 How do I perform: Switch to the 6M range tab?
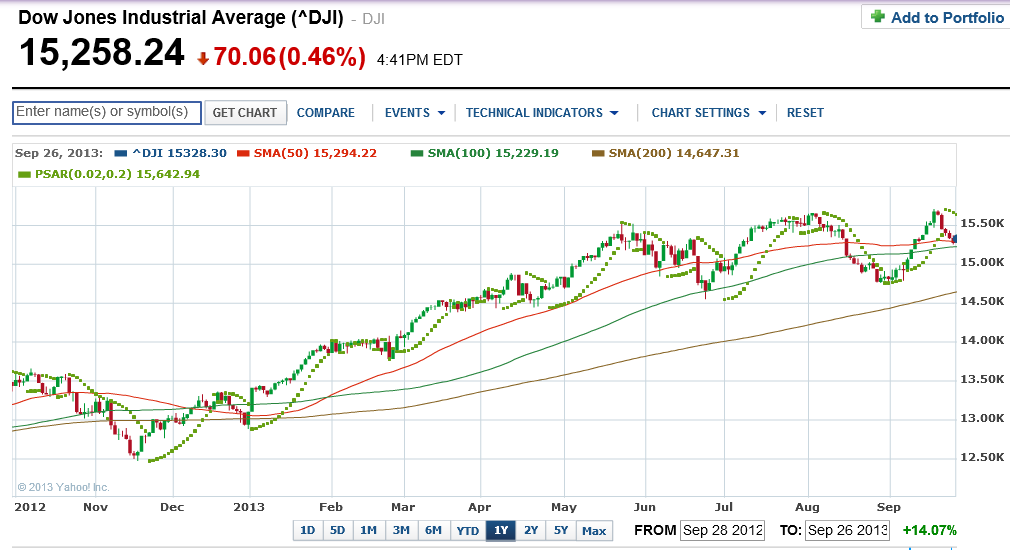434,530
